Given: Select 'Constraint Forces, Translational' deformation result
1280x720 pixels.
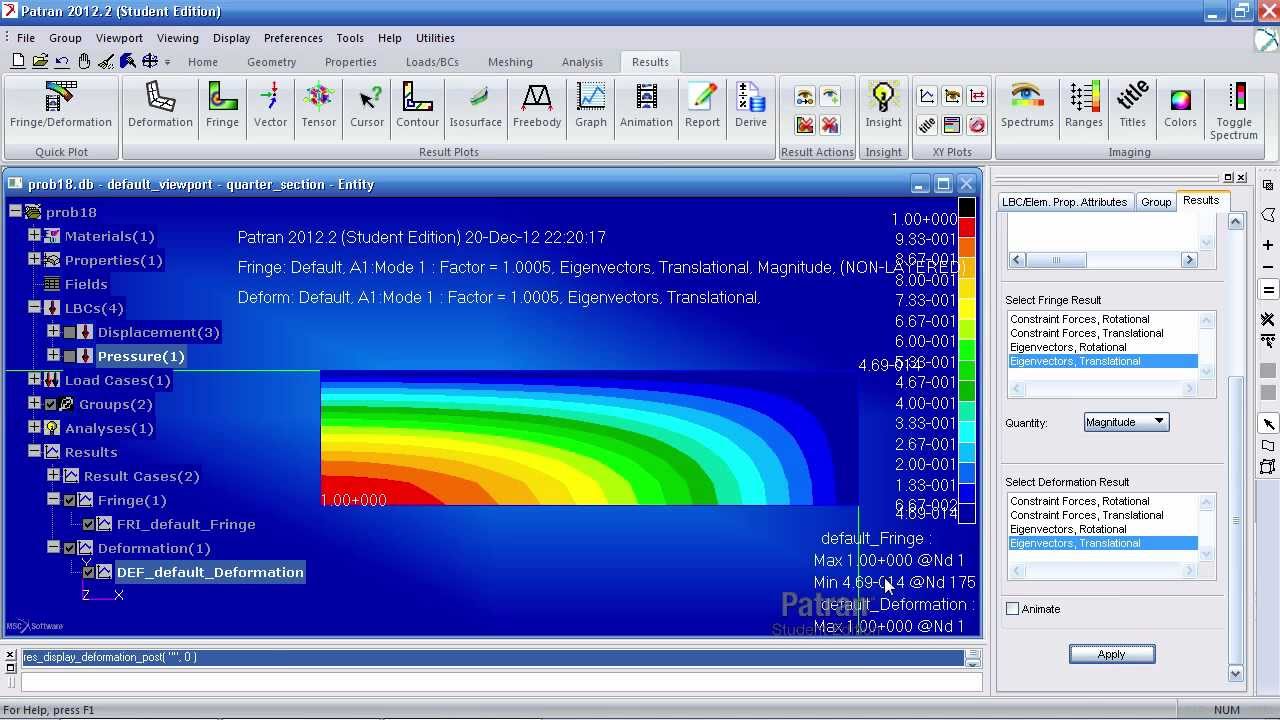Looking at the screenshot, I should pos(1102,515).
